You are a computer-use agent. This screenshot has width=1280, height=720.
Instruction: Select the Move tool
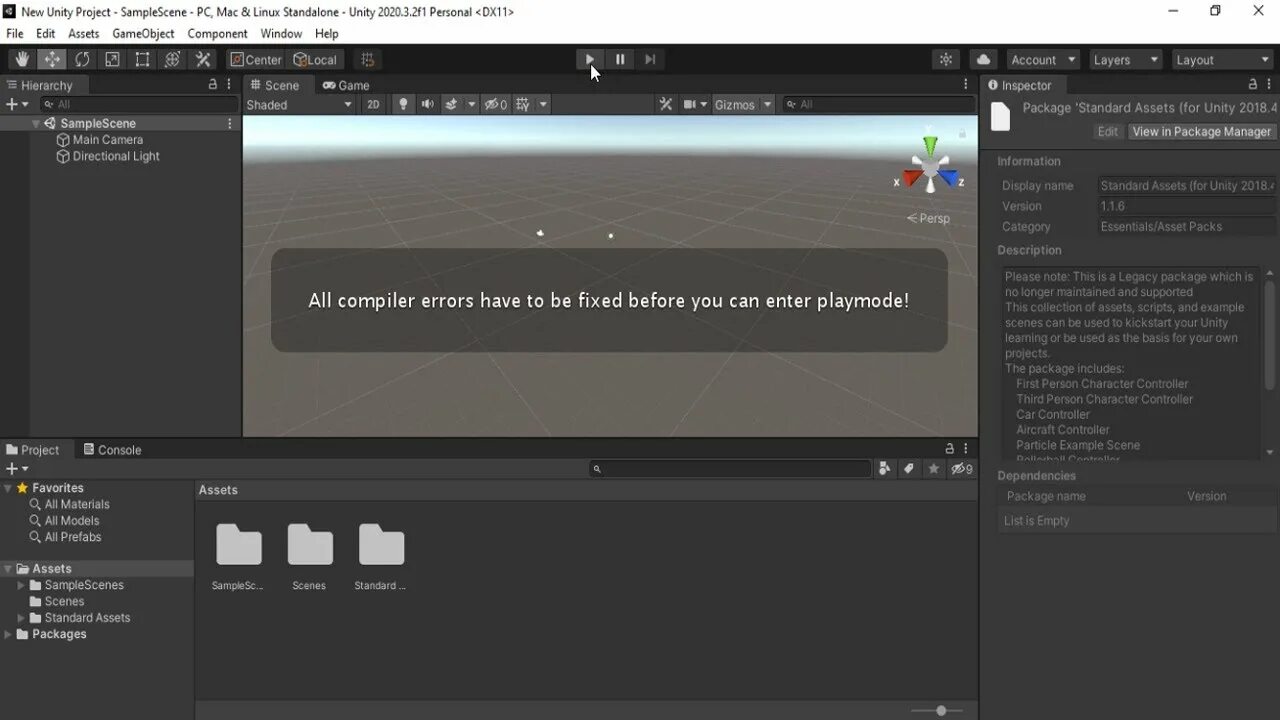pyautogui.click(x=52, y=60)
